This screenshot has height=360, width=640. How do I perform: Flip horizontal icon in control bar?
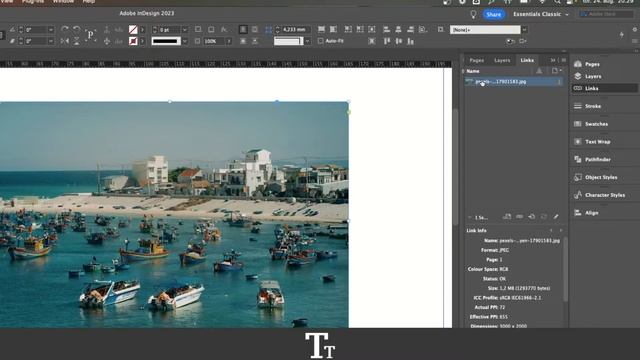[64, 41]
